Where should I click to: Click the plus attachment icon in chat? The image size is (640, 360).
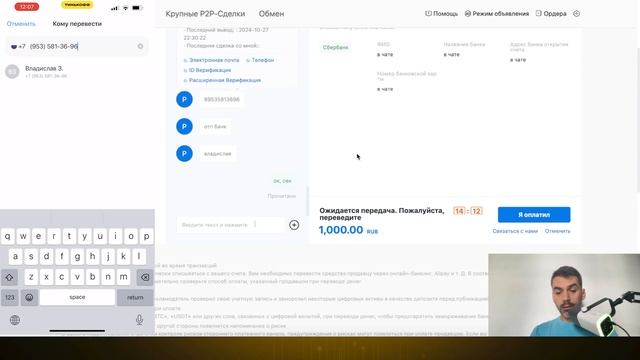tap(294, 225)
